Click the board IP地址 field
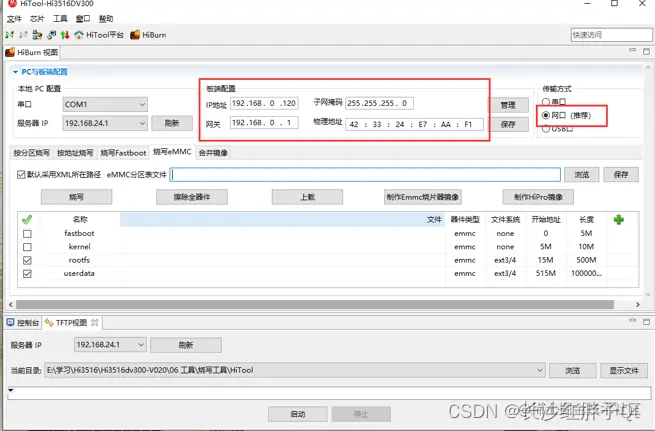Image resolution: width=655 pixels, height=431 pixels. [x=264, y=103]
